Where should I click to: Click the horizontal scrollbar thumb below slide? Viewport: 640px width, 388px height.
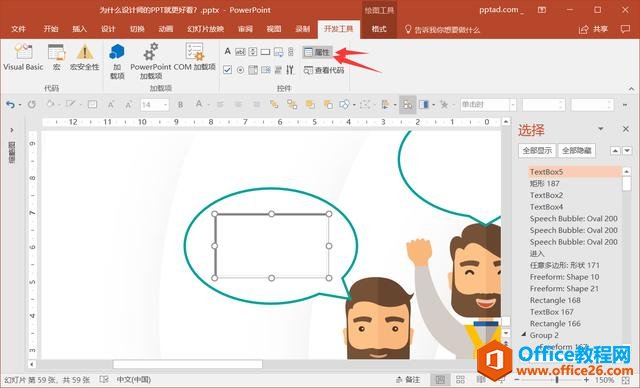[187, 364]
